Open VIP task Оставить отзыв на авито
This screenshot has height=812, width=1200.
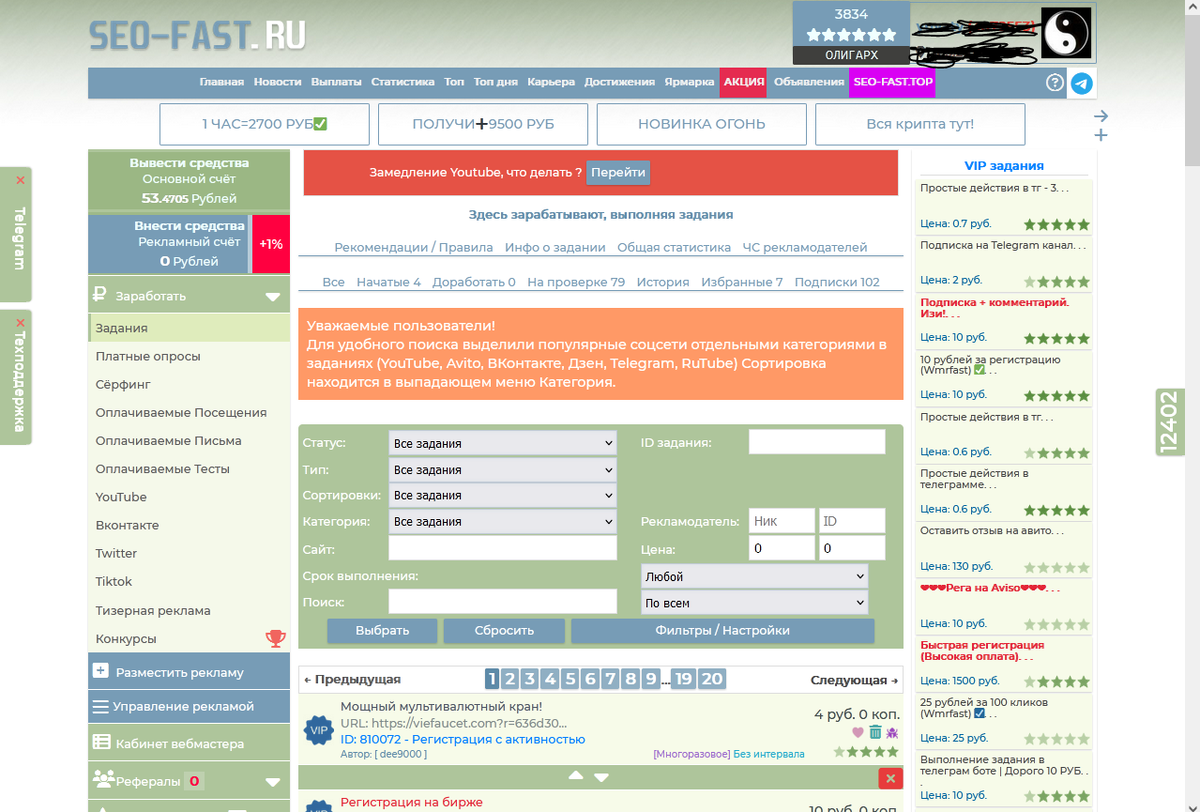click(992, 530)
